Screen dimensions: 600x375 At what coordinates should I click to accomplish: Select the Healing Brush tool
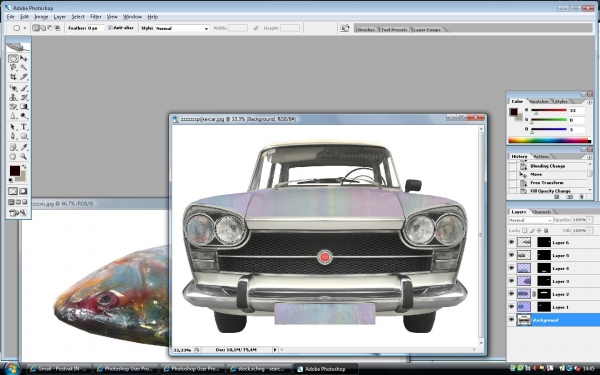click(13, 88)
